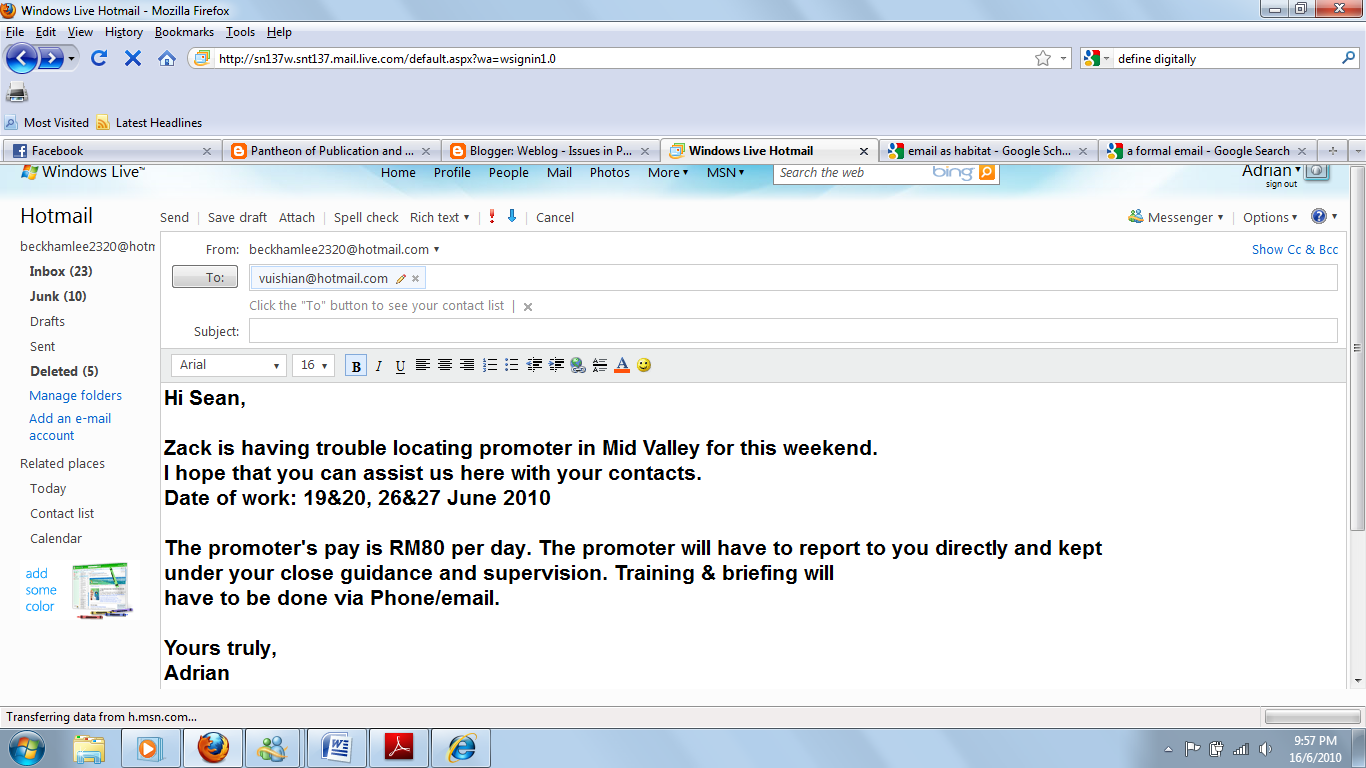Open the Messenger dropdown

[x=1176, y=217]
